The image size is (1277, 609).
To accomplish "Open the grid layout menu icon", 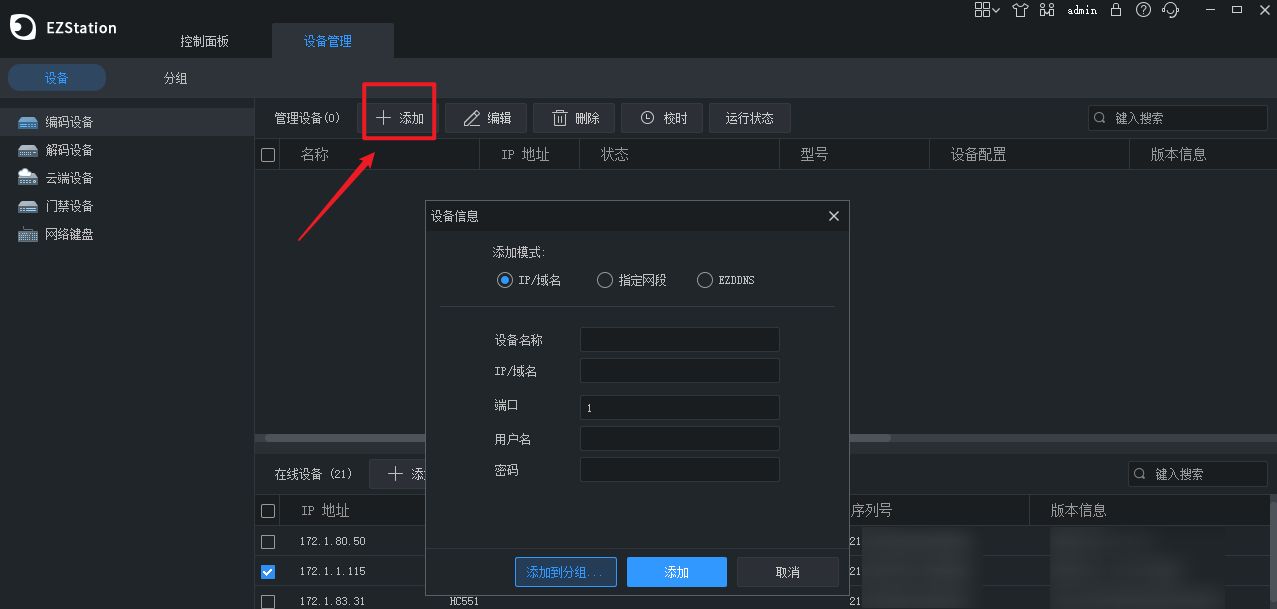I will (x=987, y=10).
